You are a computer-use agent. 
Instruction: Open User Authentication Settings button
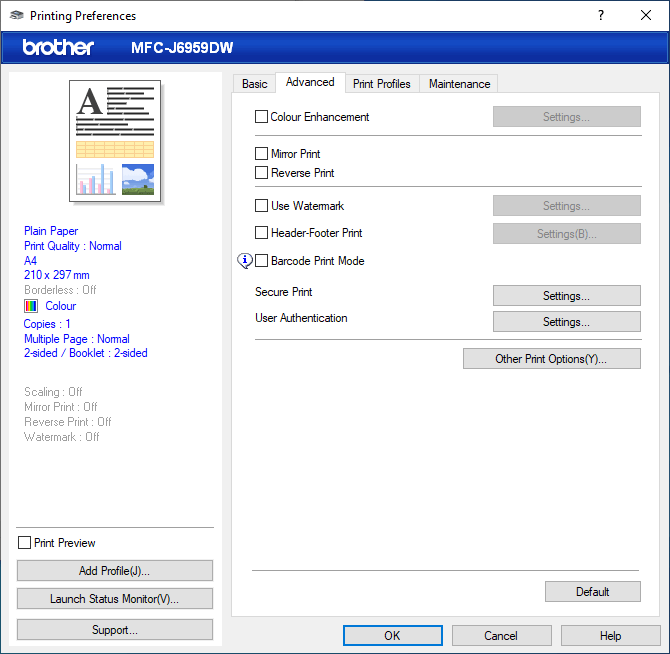click(x=566, y=322)
